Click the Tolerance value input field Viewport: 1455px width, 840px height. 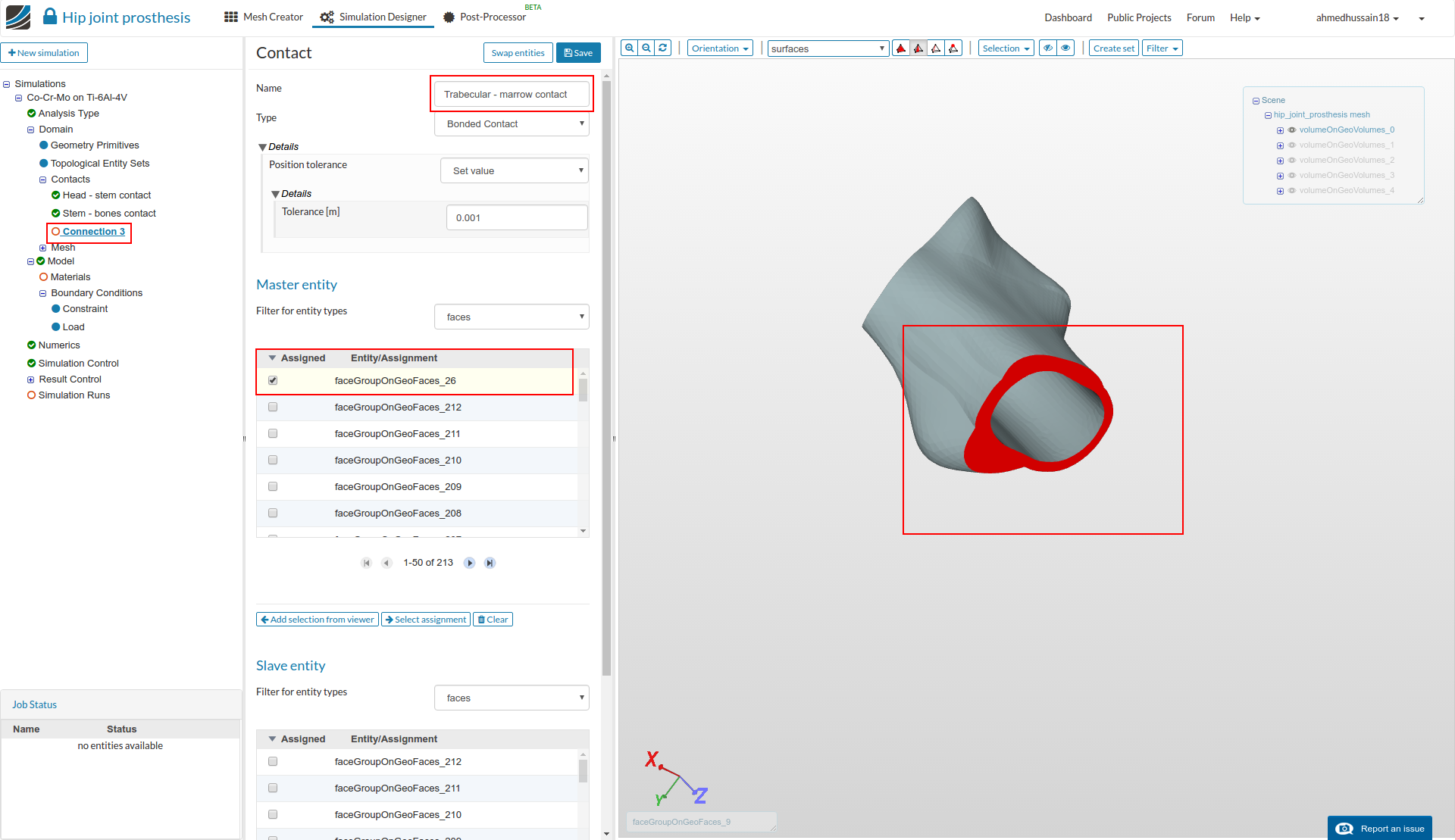516,217
